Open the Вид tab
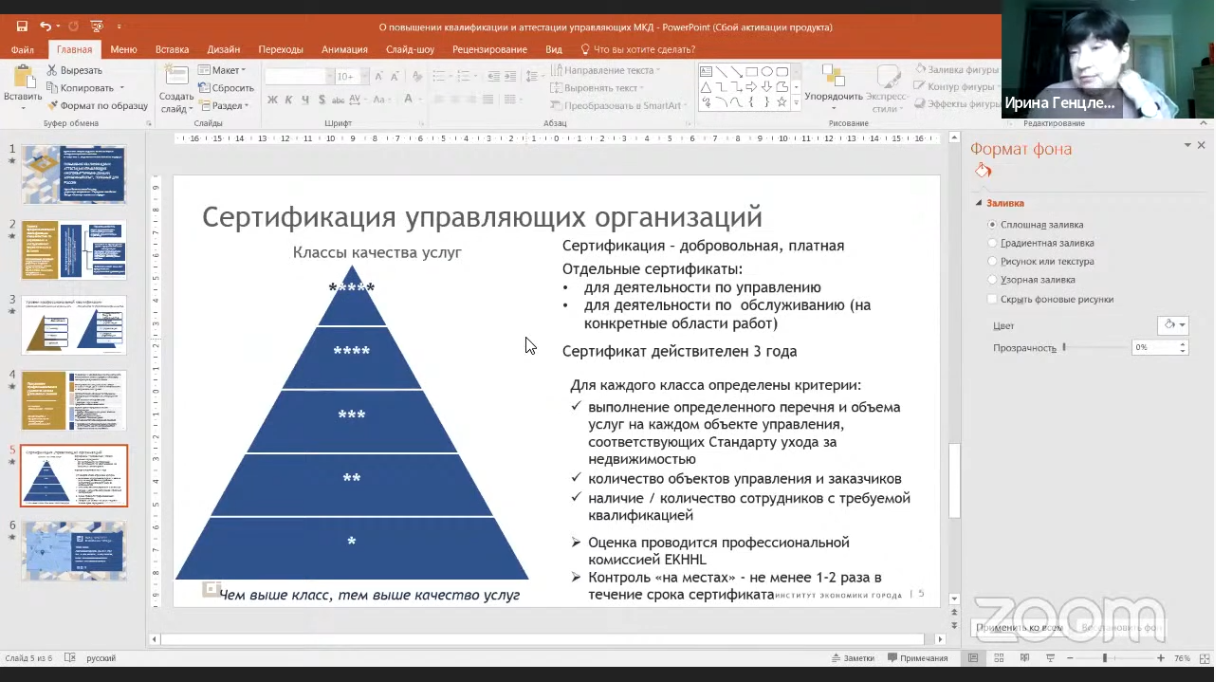Image resolution: width=1216 pixels, height=682 pixels. coord(554,49)
